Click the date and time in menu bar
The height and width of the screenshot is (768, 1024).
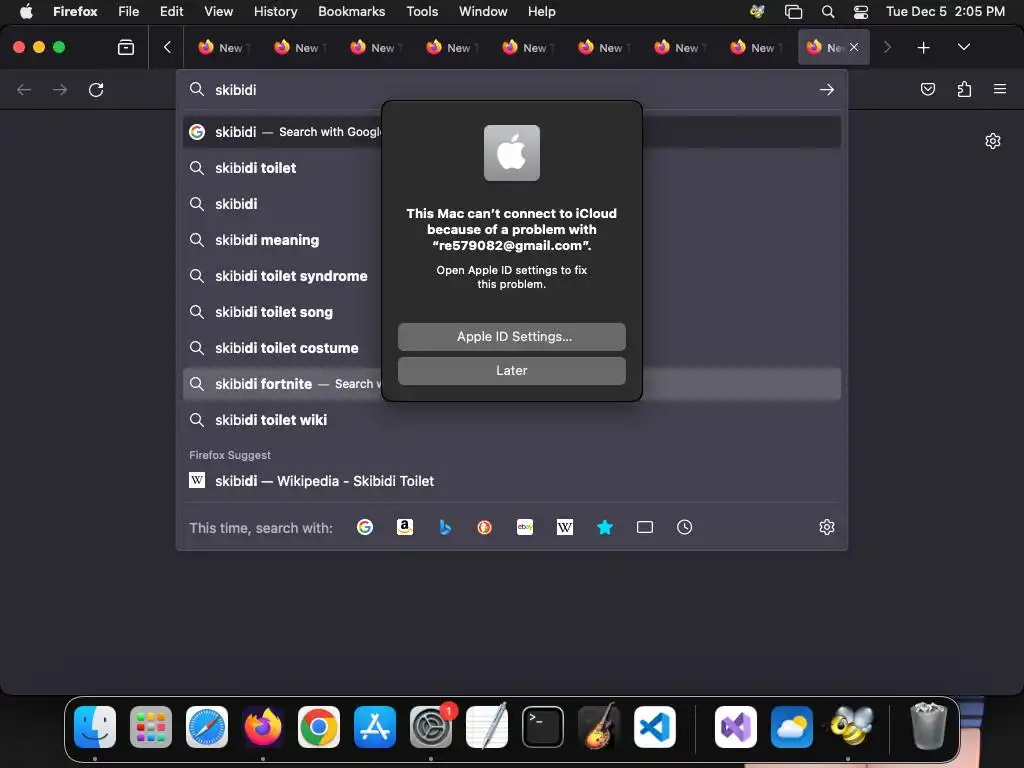coord(945,11)
